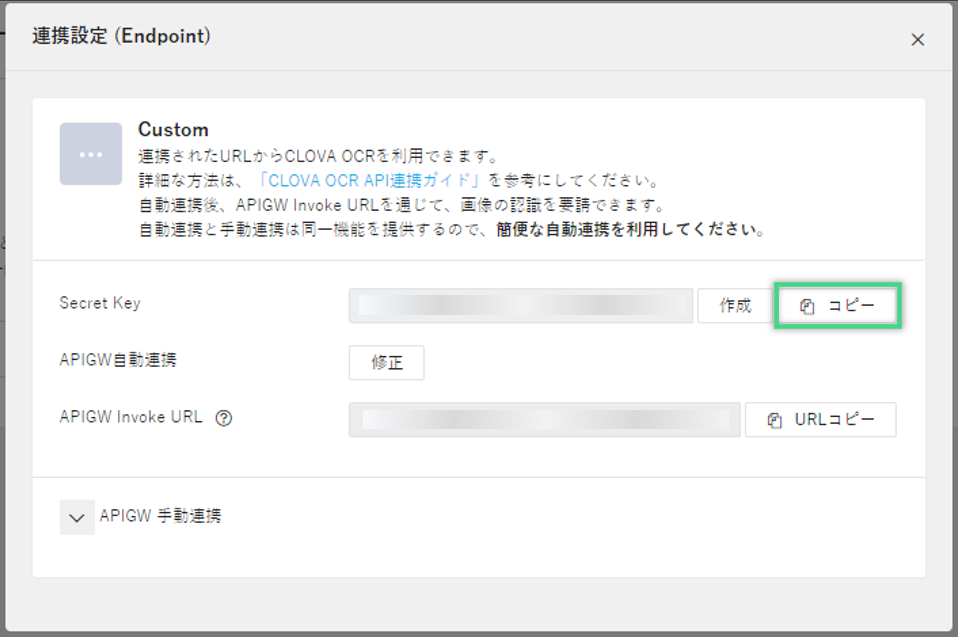Close the 連携設定 (Endpoint) dialog

[917, 40]
